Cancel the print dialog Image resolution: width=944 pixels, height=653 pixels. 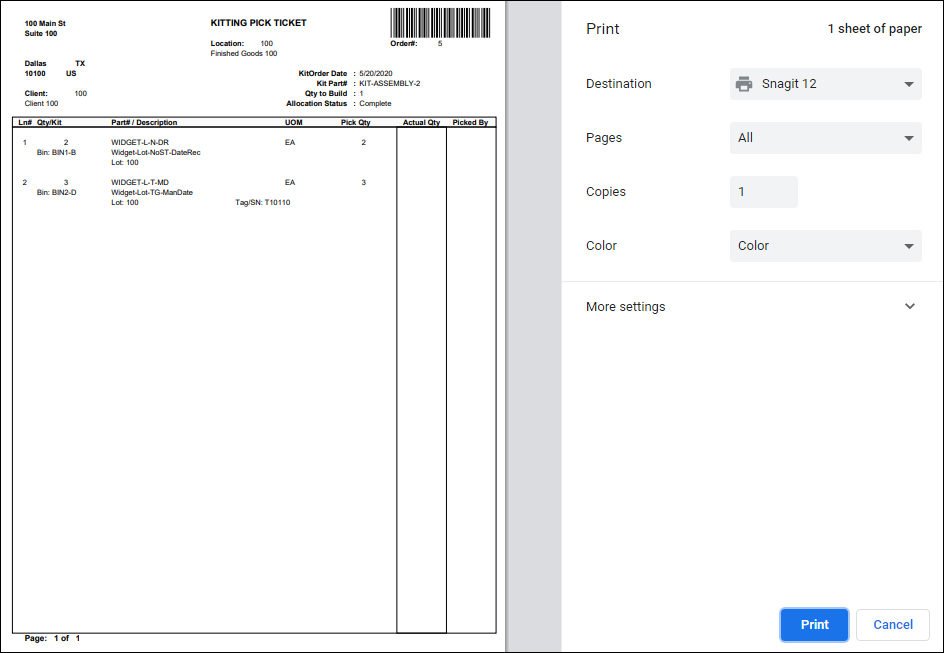[892, 624]
